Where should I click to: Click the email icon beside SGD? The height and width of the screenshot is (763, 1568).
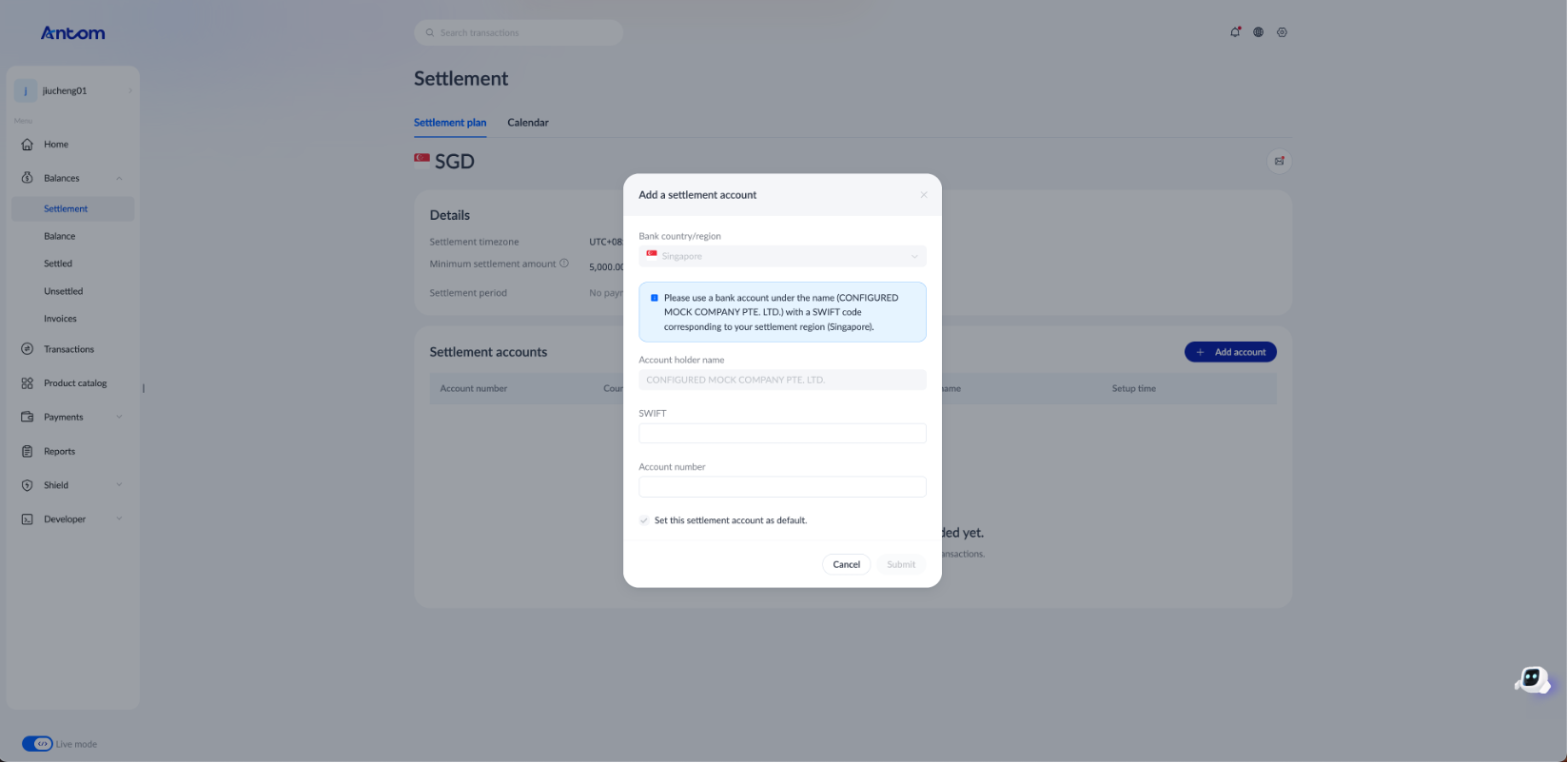(1279, 161)
